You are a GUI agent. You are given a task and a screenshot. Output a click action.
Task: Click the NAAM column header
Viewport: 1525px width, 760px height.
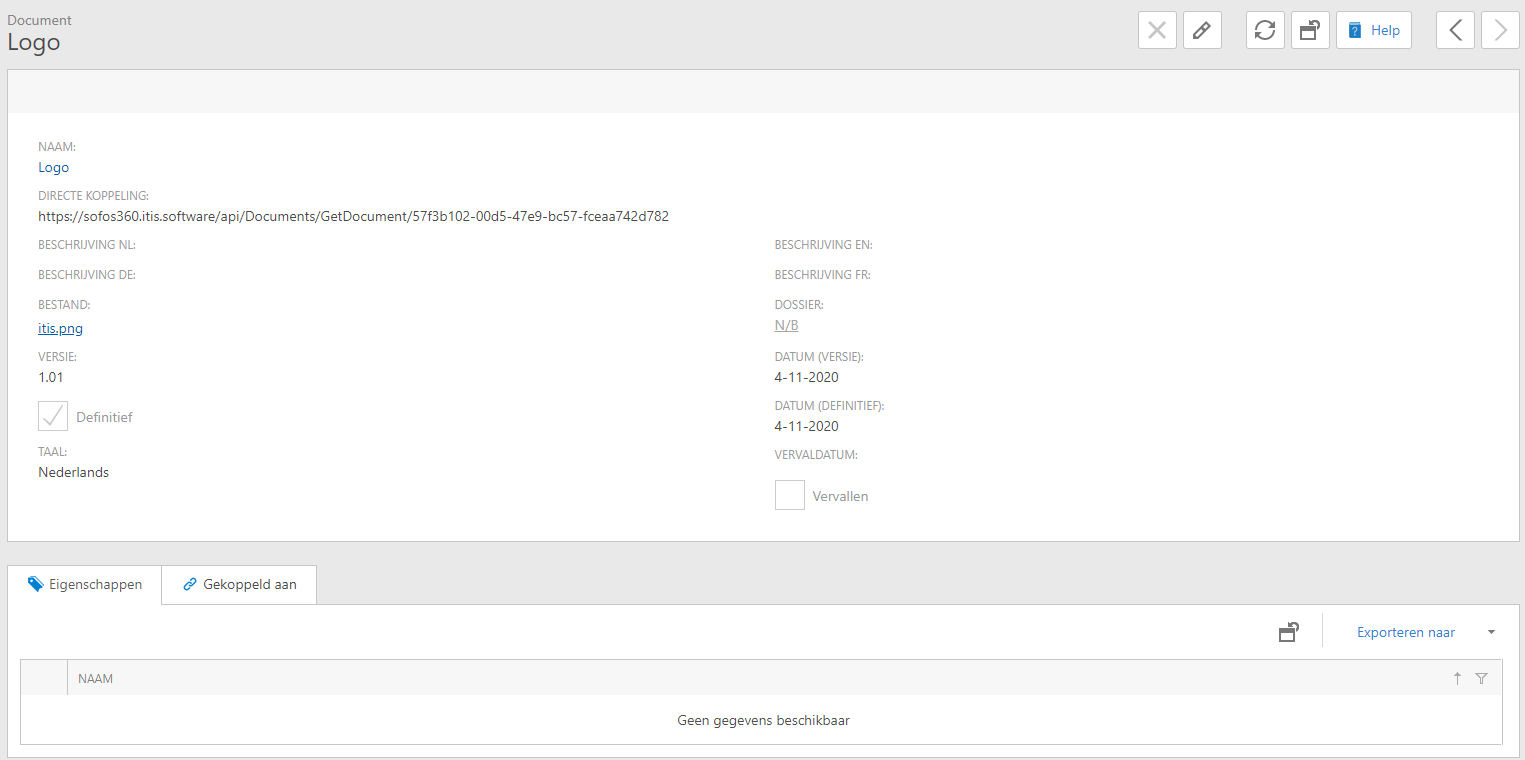pyautogui.click(x=96, y=679)
